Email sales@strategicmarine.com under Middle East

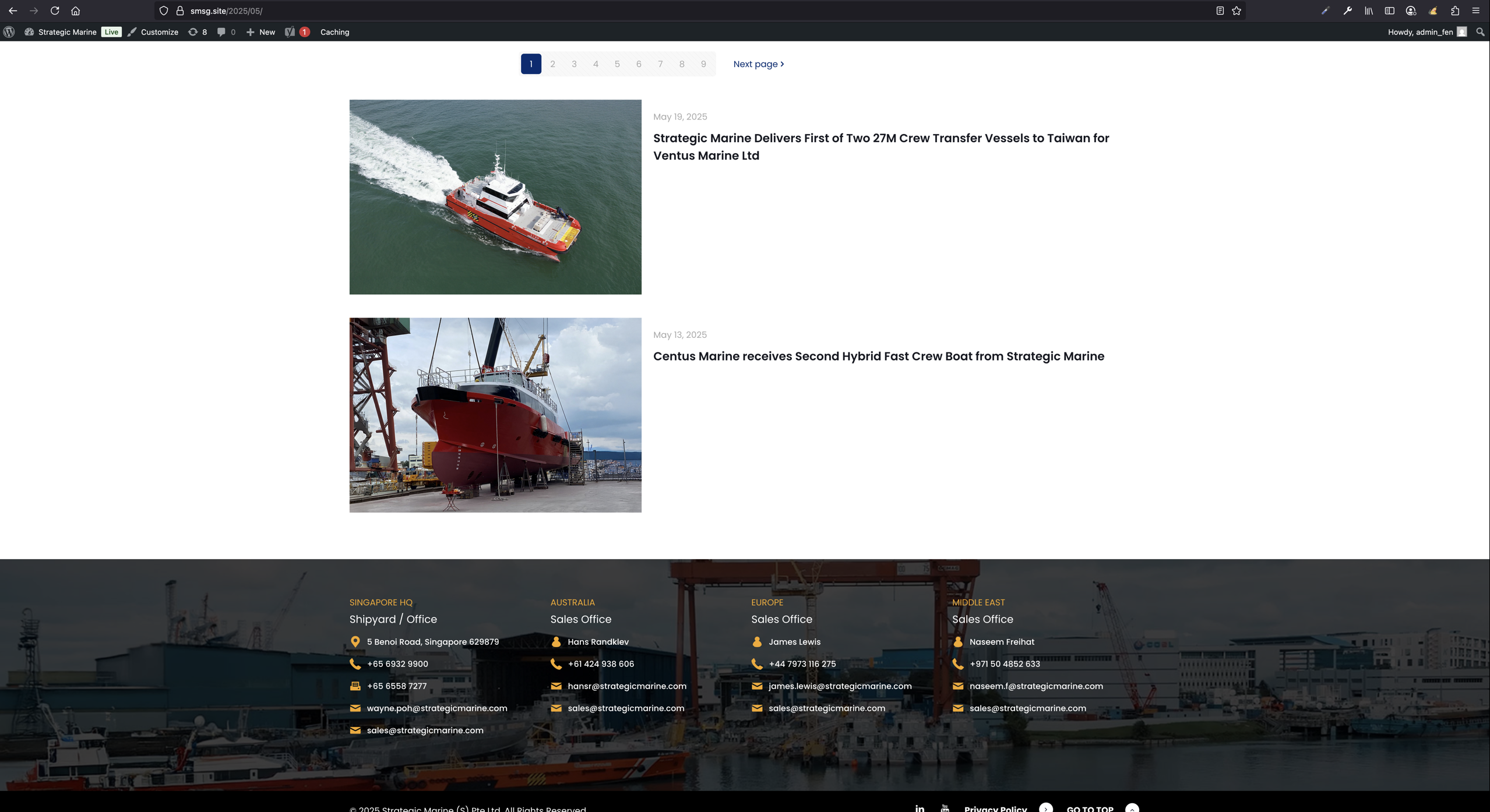coord(1027,708)
